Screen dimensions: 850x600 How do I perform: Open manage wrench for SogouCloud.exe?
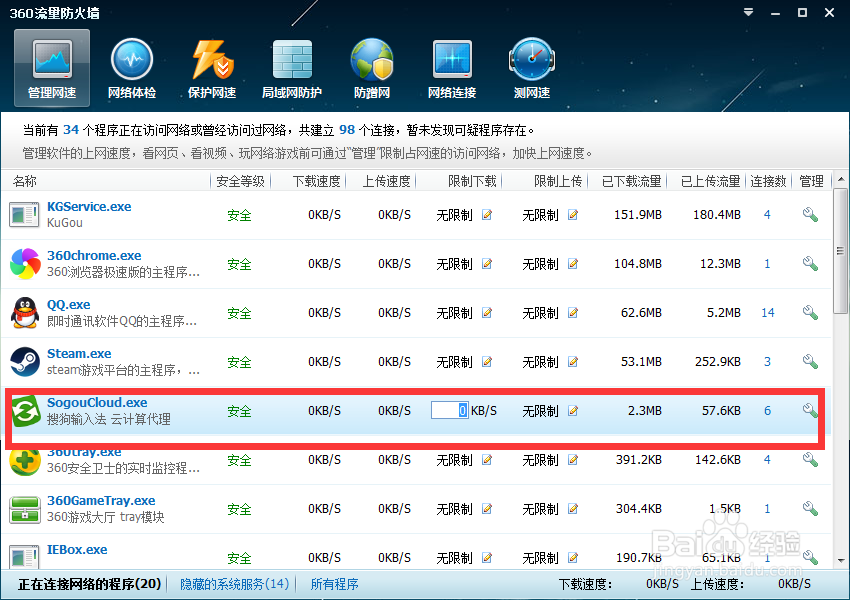tap(810, 410)
